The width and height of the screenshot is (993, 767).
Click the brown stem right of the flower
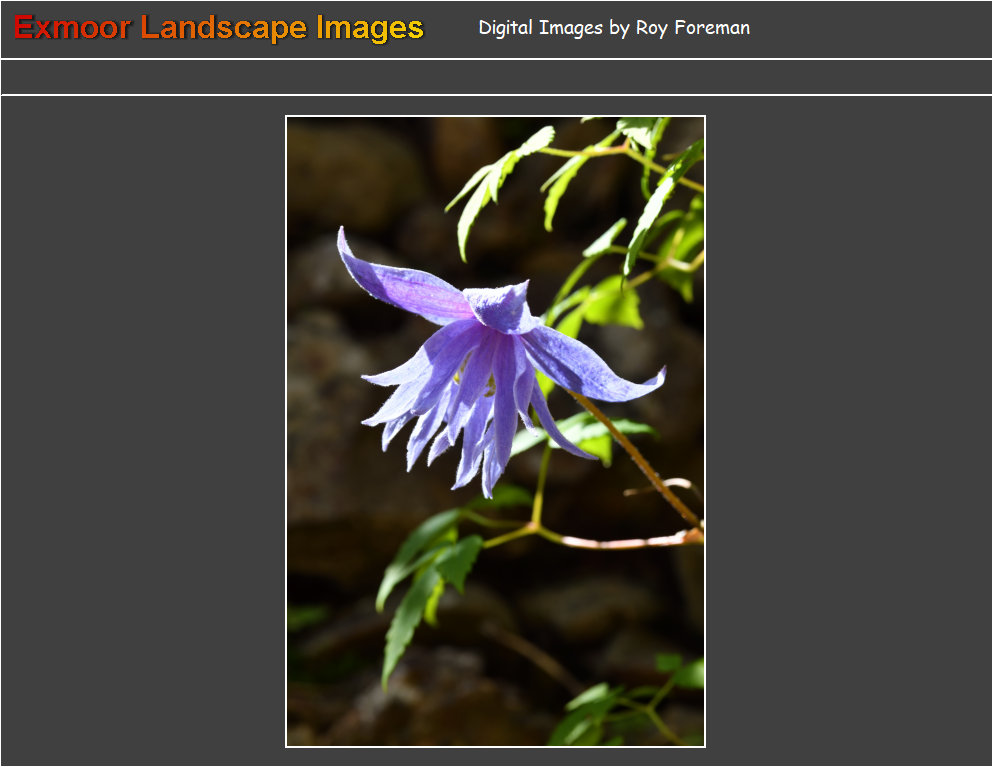point(640,460)
